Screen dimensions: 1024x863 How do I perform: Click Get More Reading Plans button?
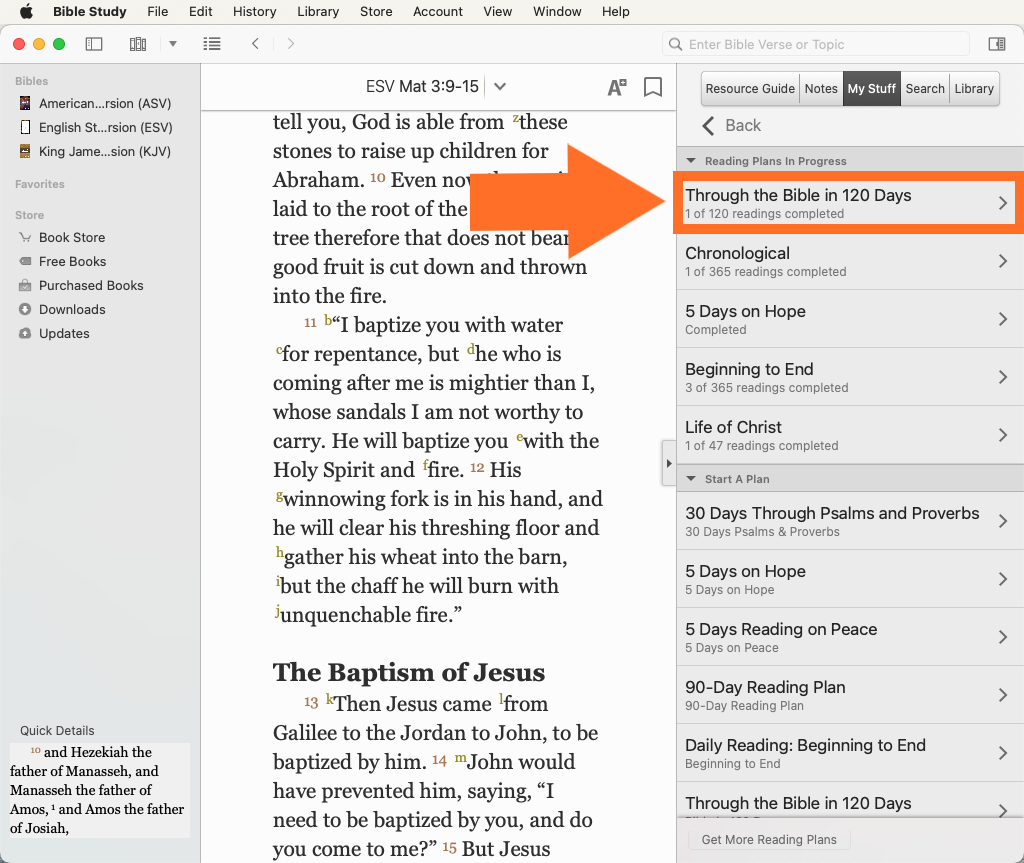click(x=769, y=839)
